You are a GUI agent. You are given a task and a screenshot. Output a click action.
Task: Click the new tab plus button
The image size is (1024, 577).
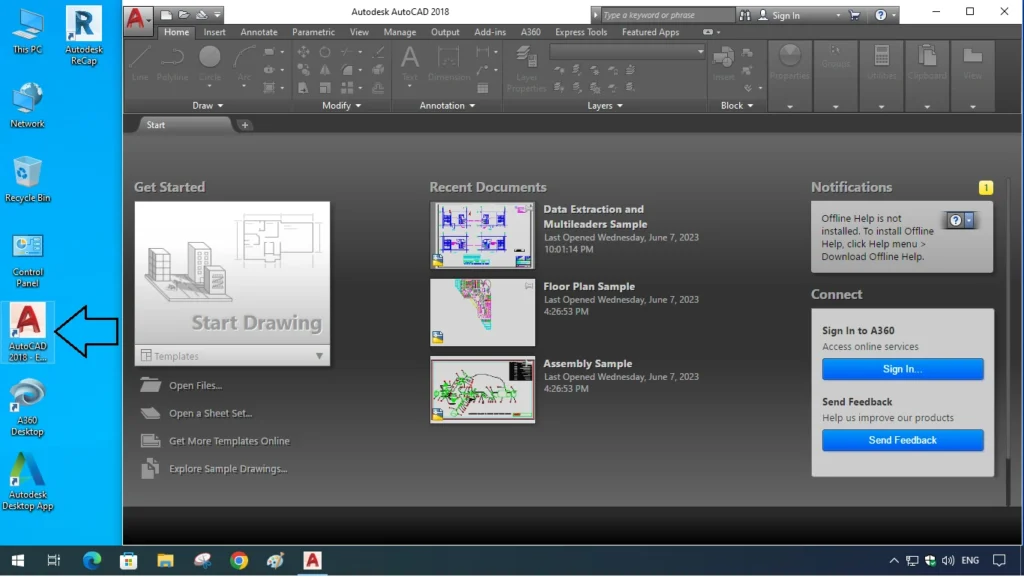(x=245, y=125)
